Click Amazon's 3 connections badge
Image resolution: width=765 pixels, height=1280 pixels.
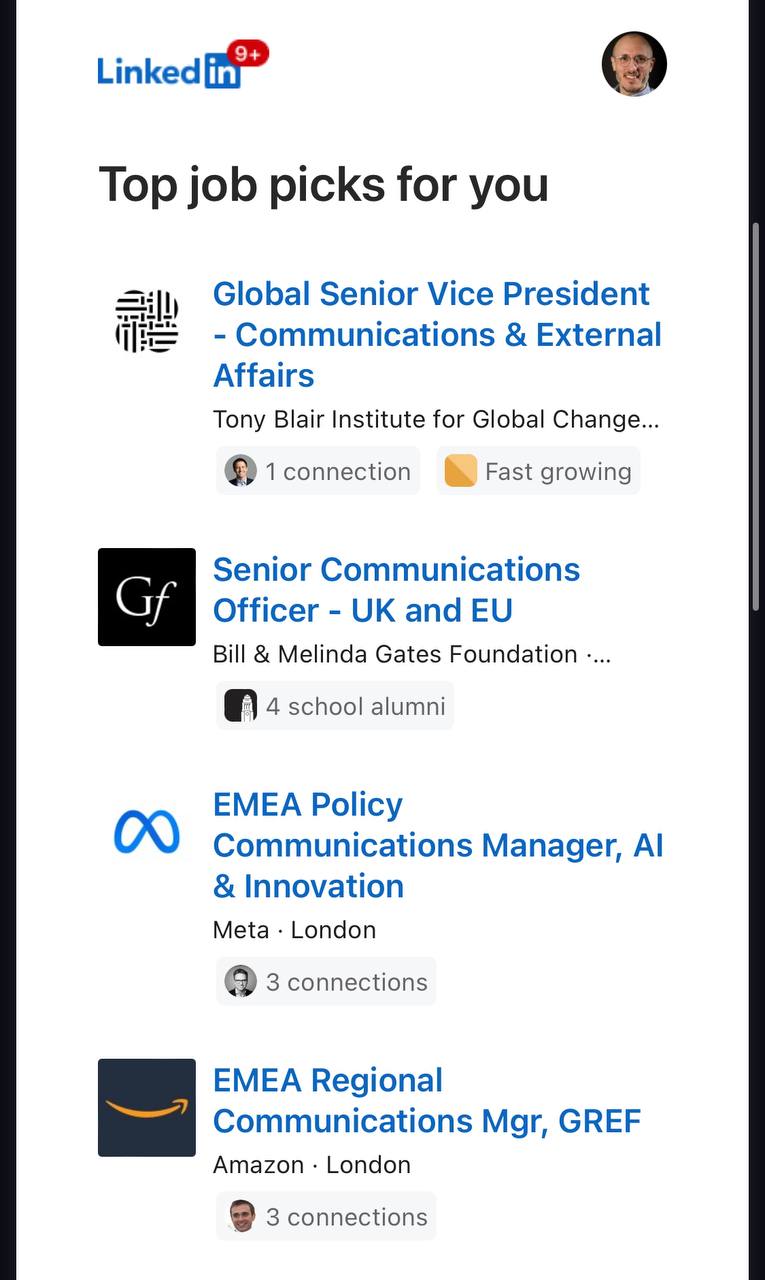click(326, 1217)
